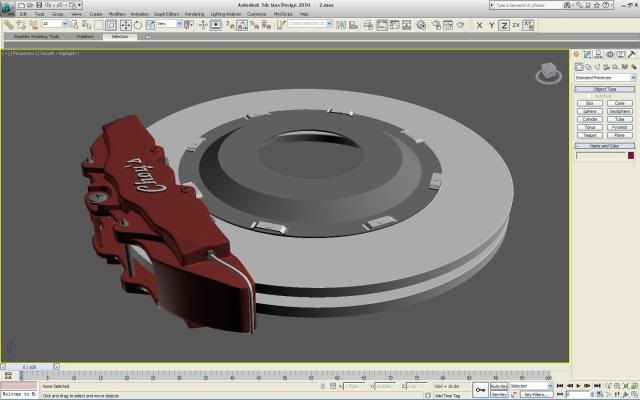The width and height of the screenshot is (640, 400).
Task: Open Render Setup icon
Action: (x=436, y=25)
